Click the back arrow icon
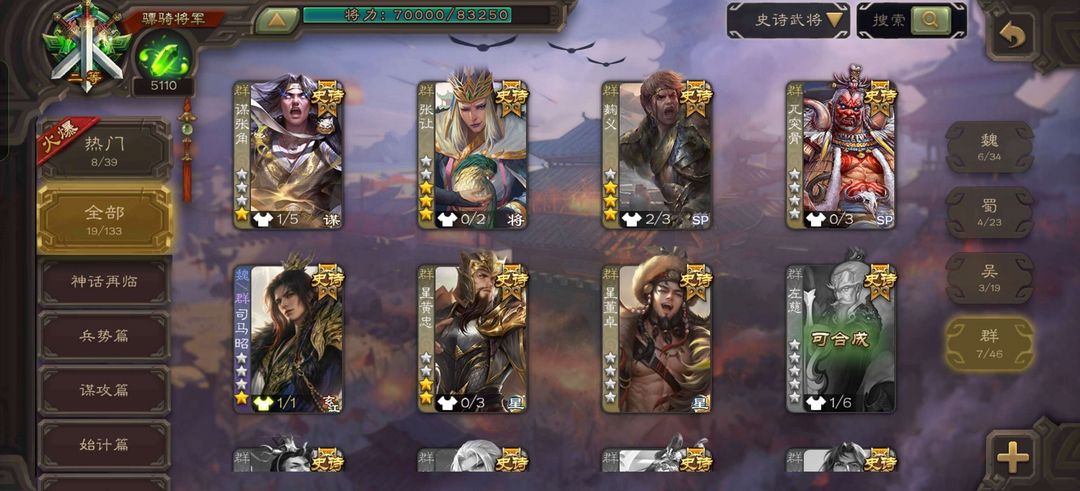The height and width of the screenshot is (491, 1080). (1012, 36)
